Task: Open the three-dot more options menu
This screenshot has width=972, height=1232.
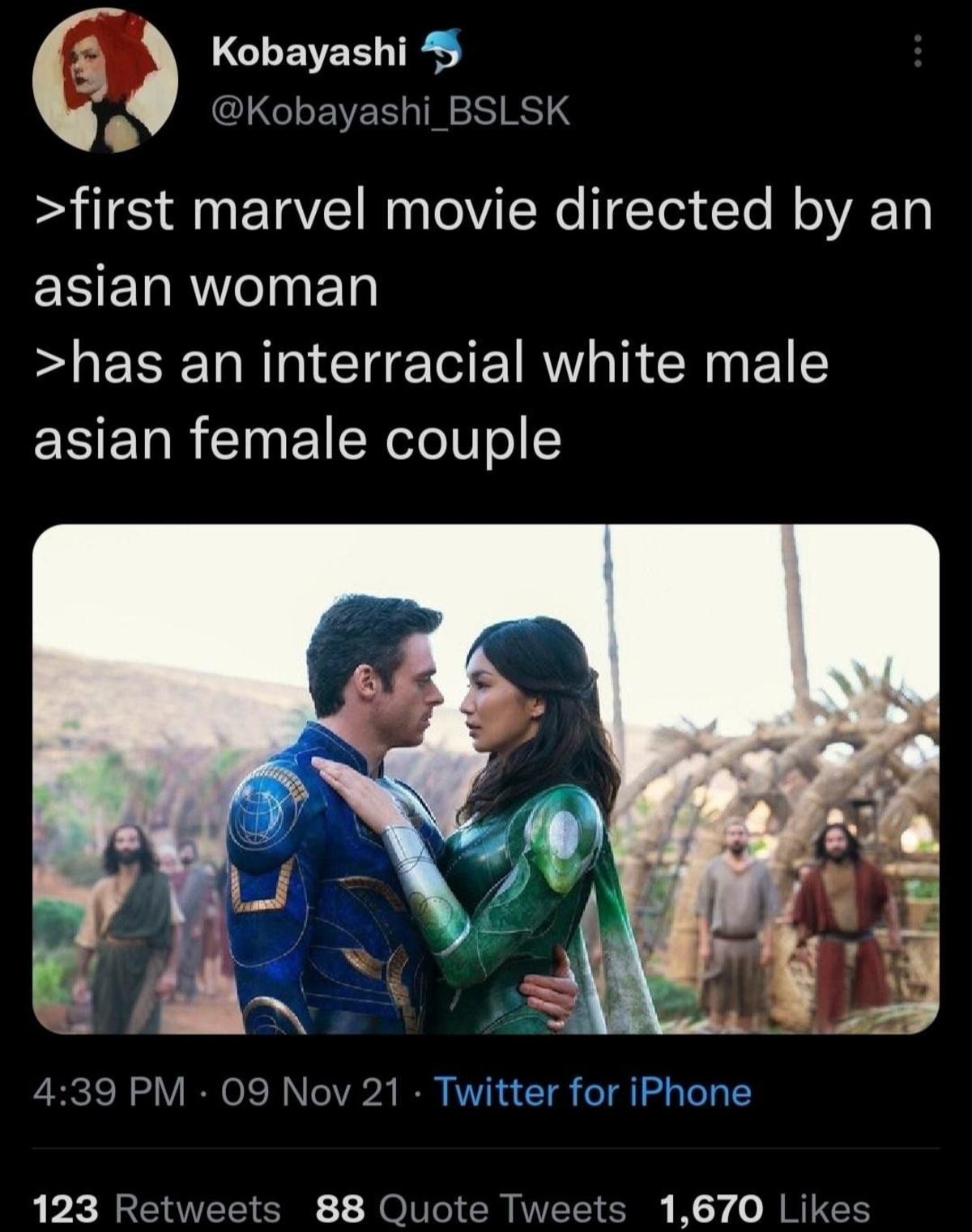Action: coord(917,52)
